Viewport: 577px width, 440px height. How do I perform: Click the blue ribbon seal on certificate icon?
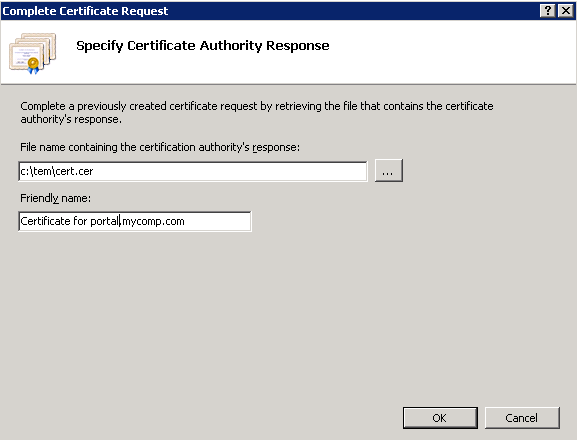click(x=33, y=66)
